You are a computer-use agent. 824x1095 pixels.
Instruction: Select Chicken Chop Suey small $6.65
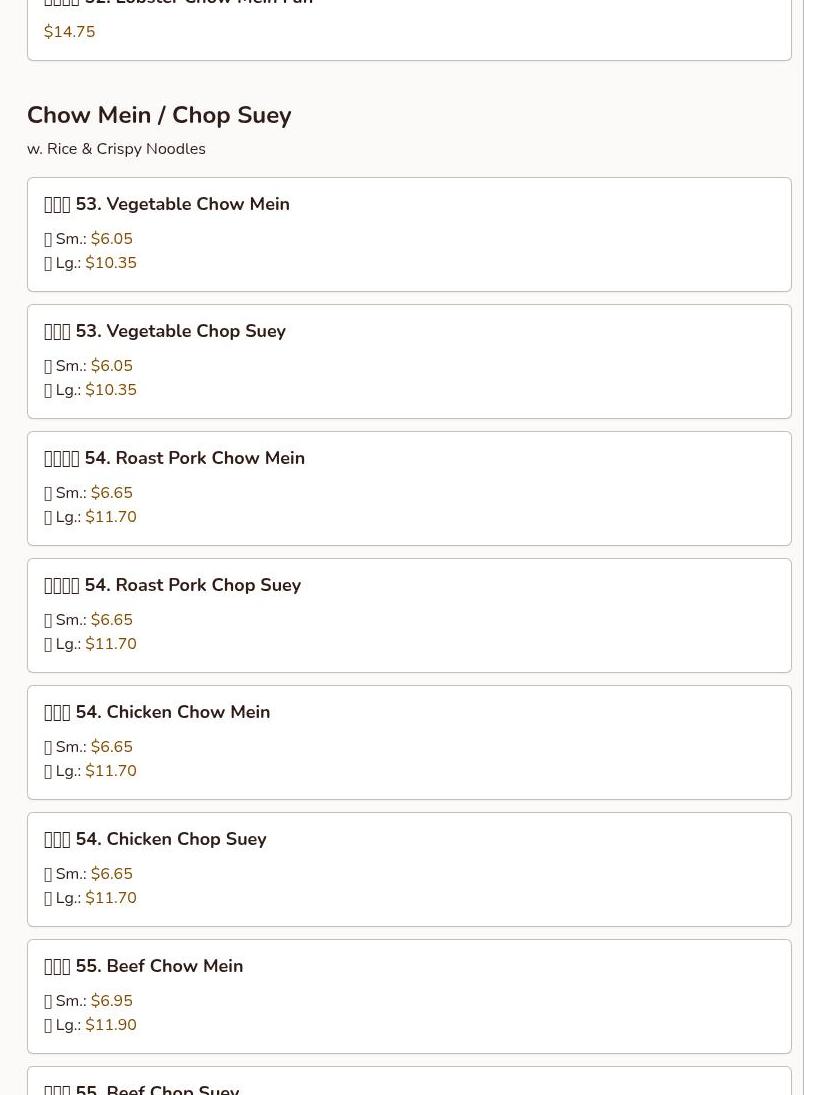tap(88, 874)
